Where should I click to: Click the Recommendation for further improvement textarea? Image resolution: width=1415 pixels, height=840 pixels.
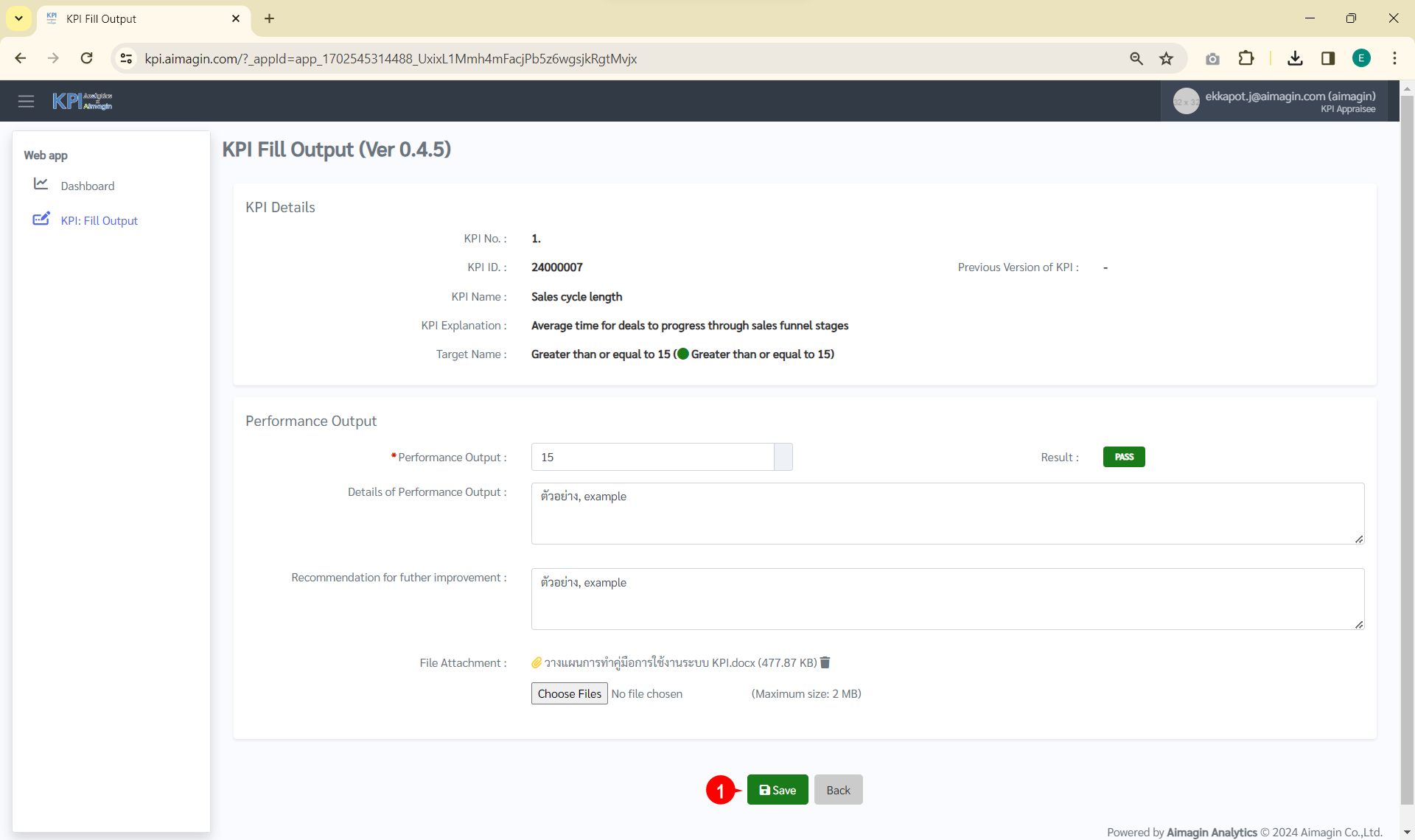point(947,599)
